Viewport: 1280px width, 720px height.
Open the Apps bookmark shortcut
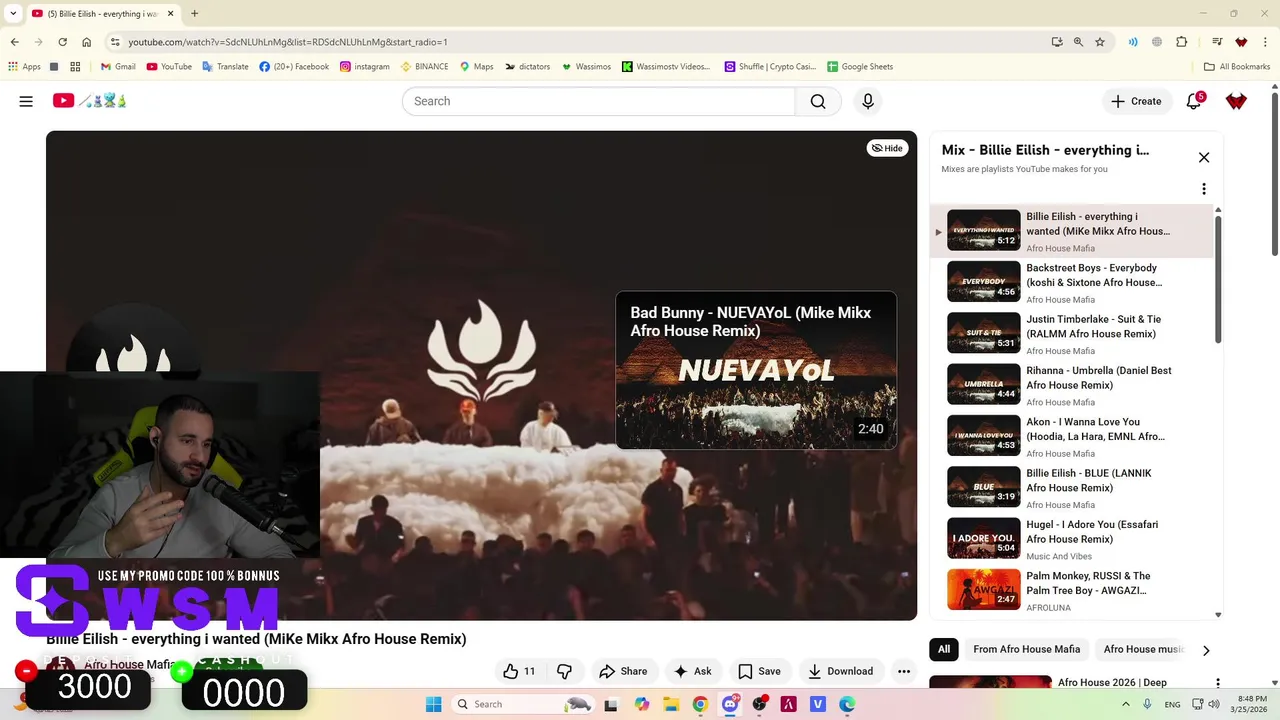(24, 67)
